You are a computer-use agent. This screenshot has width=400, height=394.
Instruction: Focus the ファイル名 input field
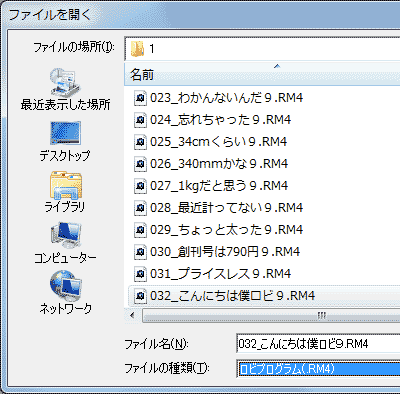(318, 344)
